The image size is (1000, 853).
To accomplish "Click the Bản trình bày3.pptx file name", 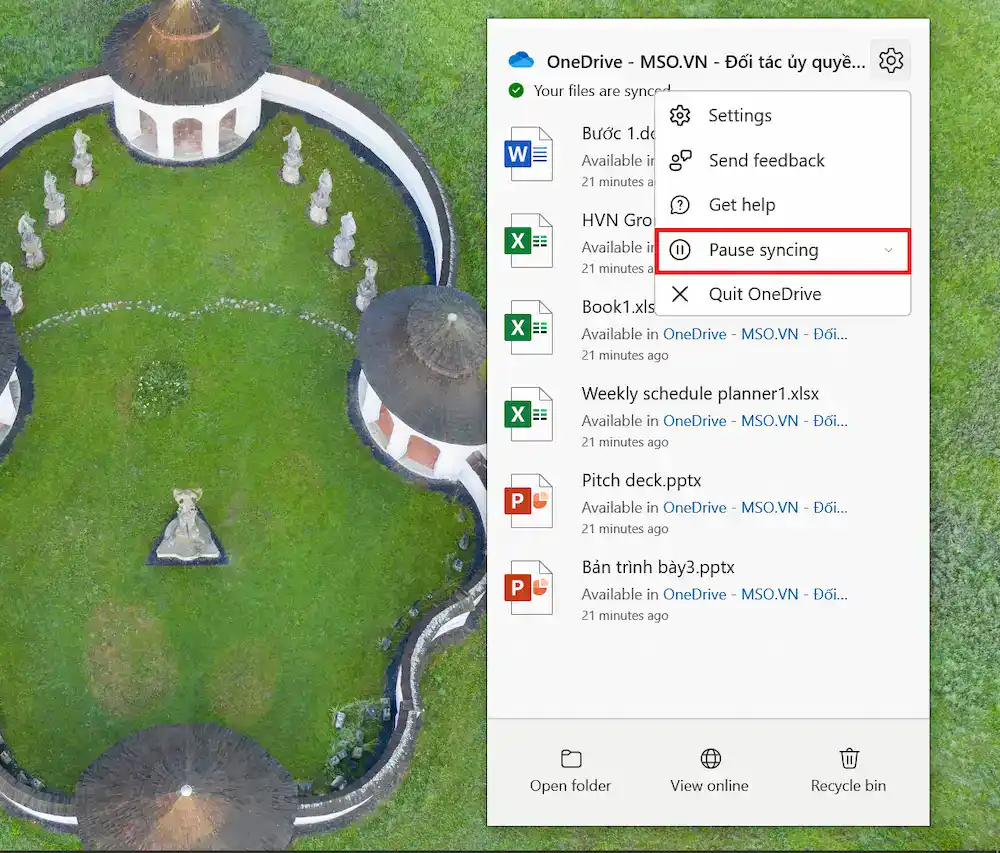I will point(658,567).
